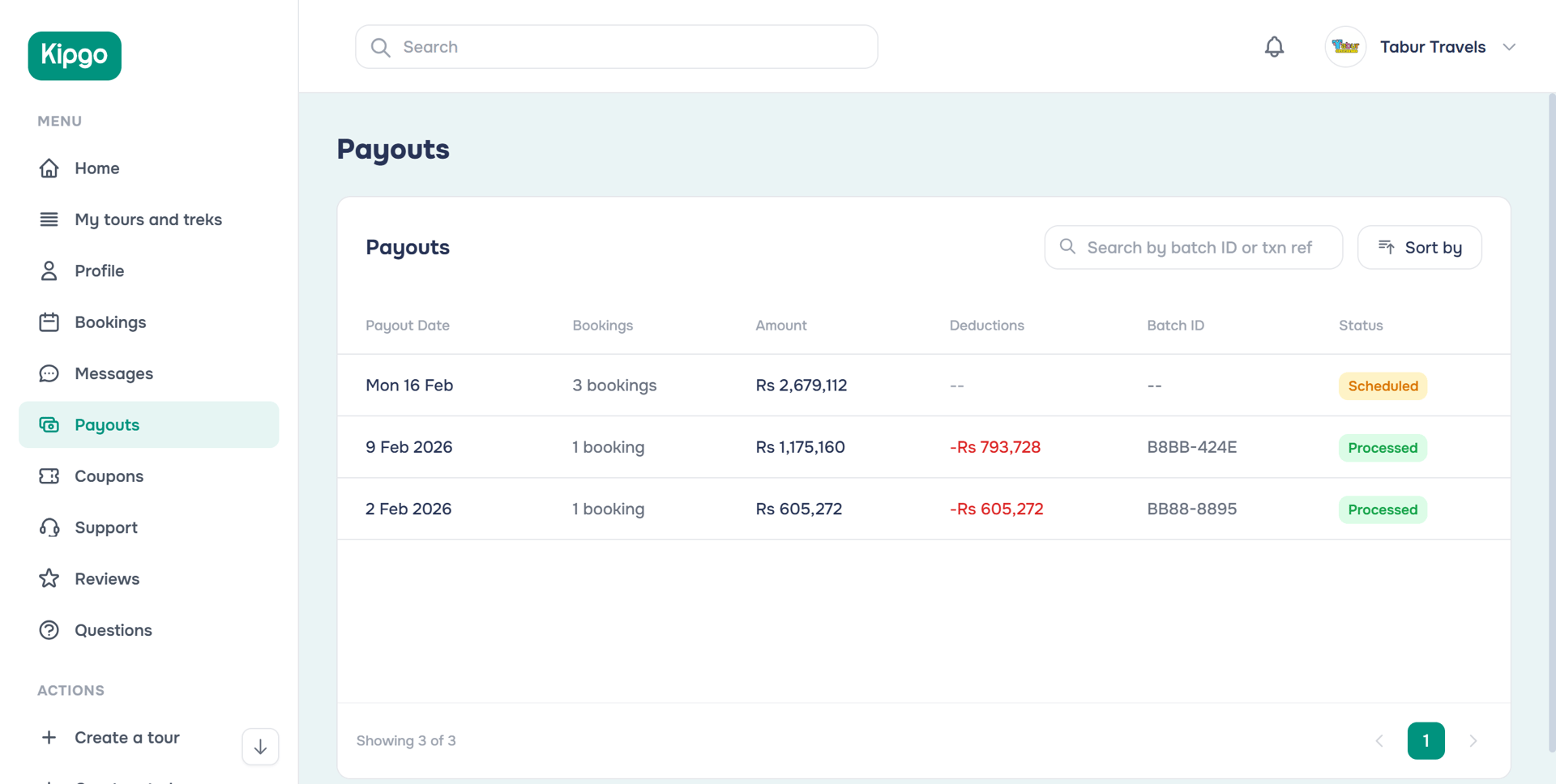Click the Questions help icon
The width and height of the screenshot is (1556, 784).
(49, 629)
